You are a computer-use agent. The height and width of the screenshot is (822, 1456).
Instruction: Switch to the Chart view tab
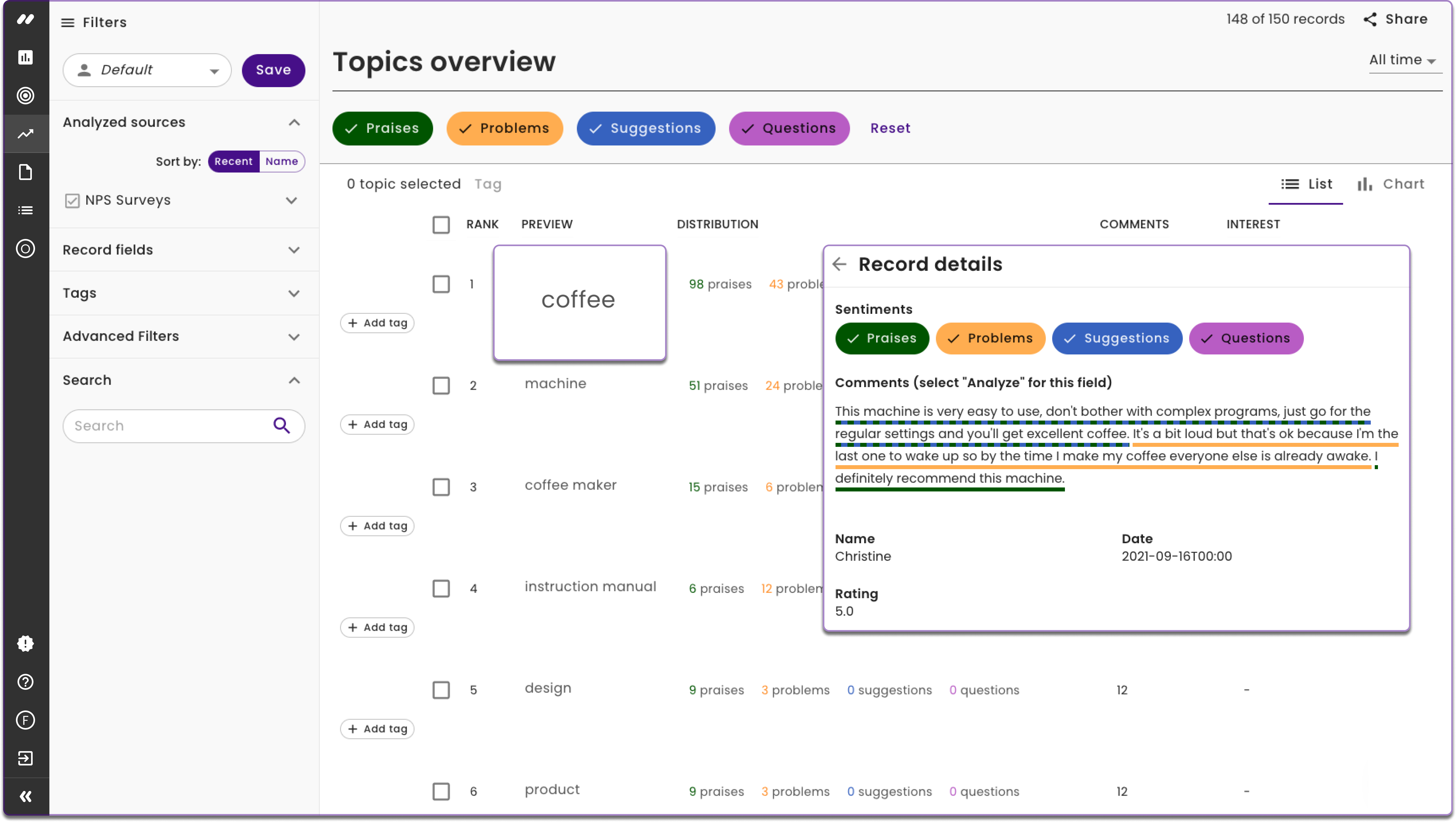click(x=1390, y=184)
